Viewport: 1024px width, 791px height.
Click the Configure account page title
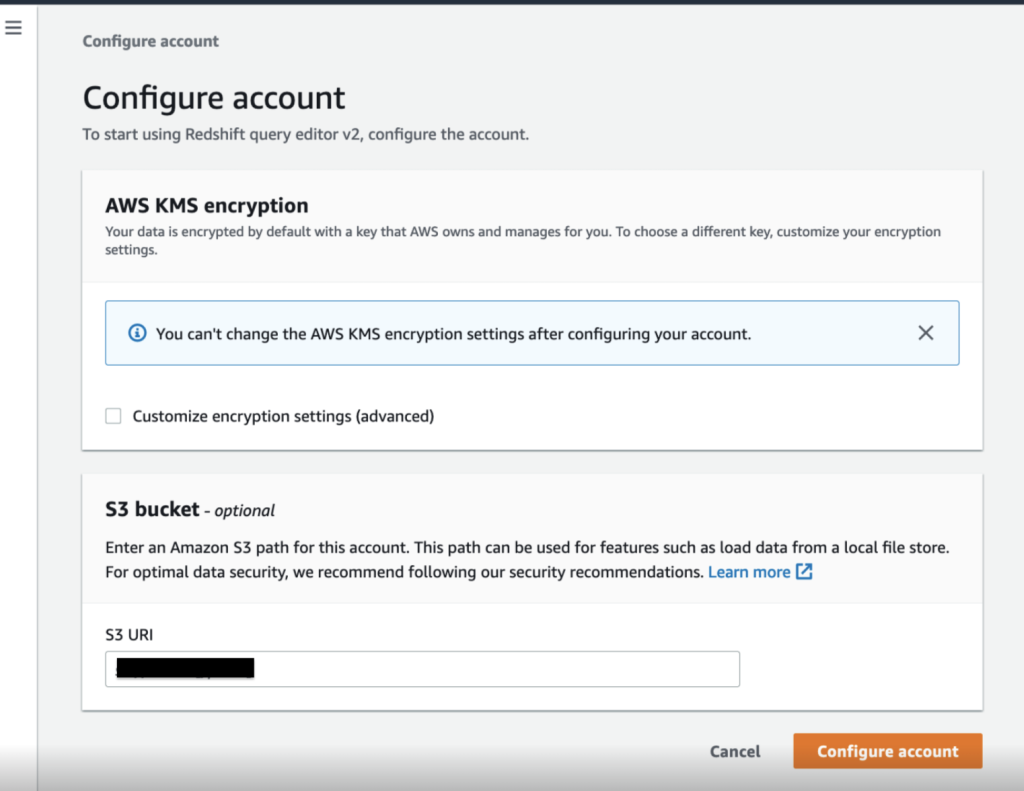point(213,97)
